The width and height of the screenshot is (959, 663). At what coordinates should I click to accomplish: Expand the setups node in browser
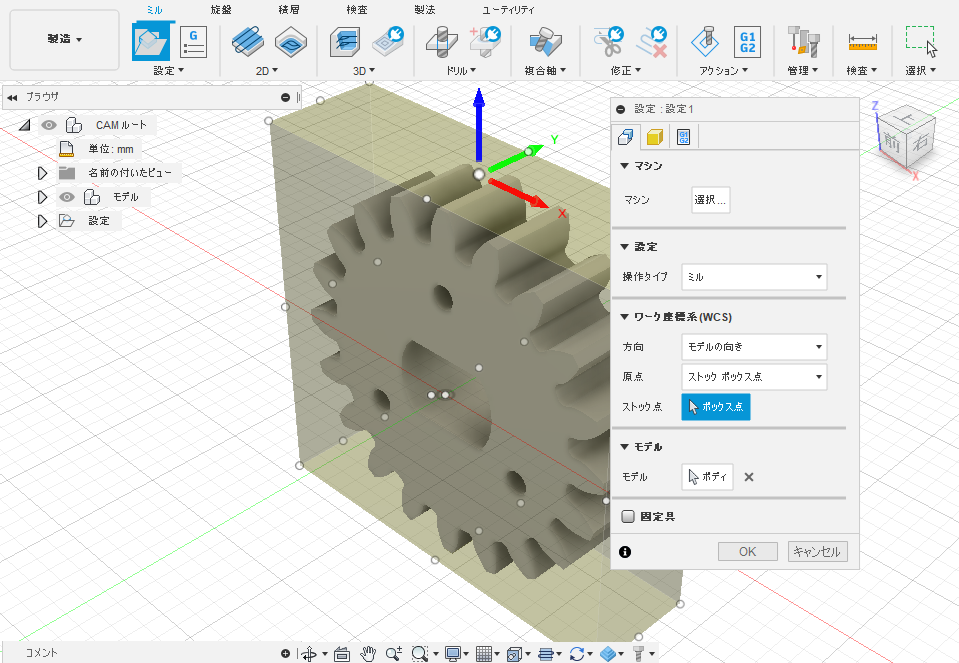[x=42, y=221]
